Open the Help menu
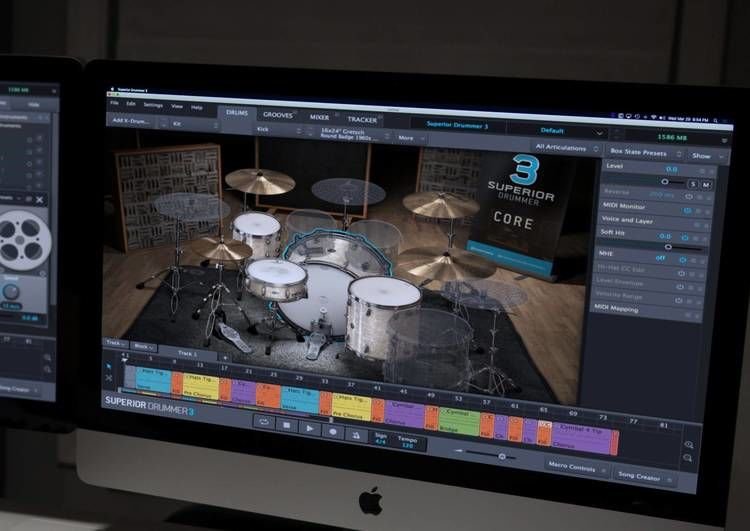 (197, 108)
